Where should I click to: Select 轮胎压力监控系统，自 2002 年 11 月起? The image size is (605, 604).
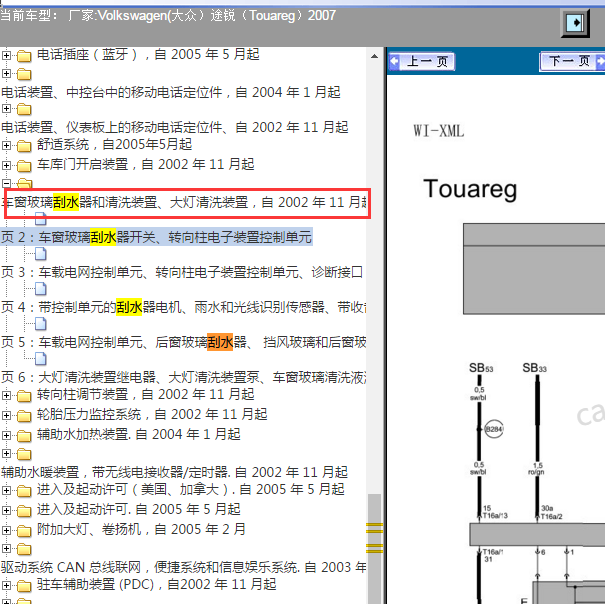pyautogui.click(x=152, y=415)
